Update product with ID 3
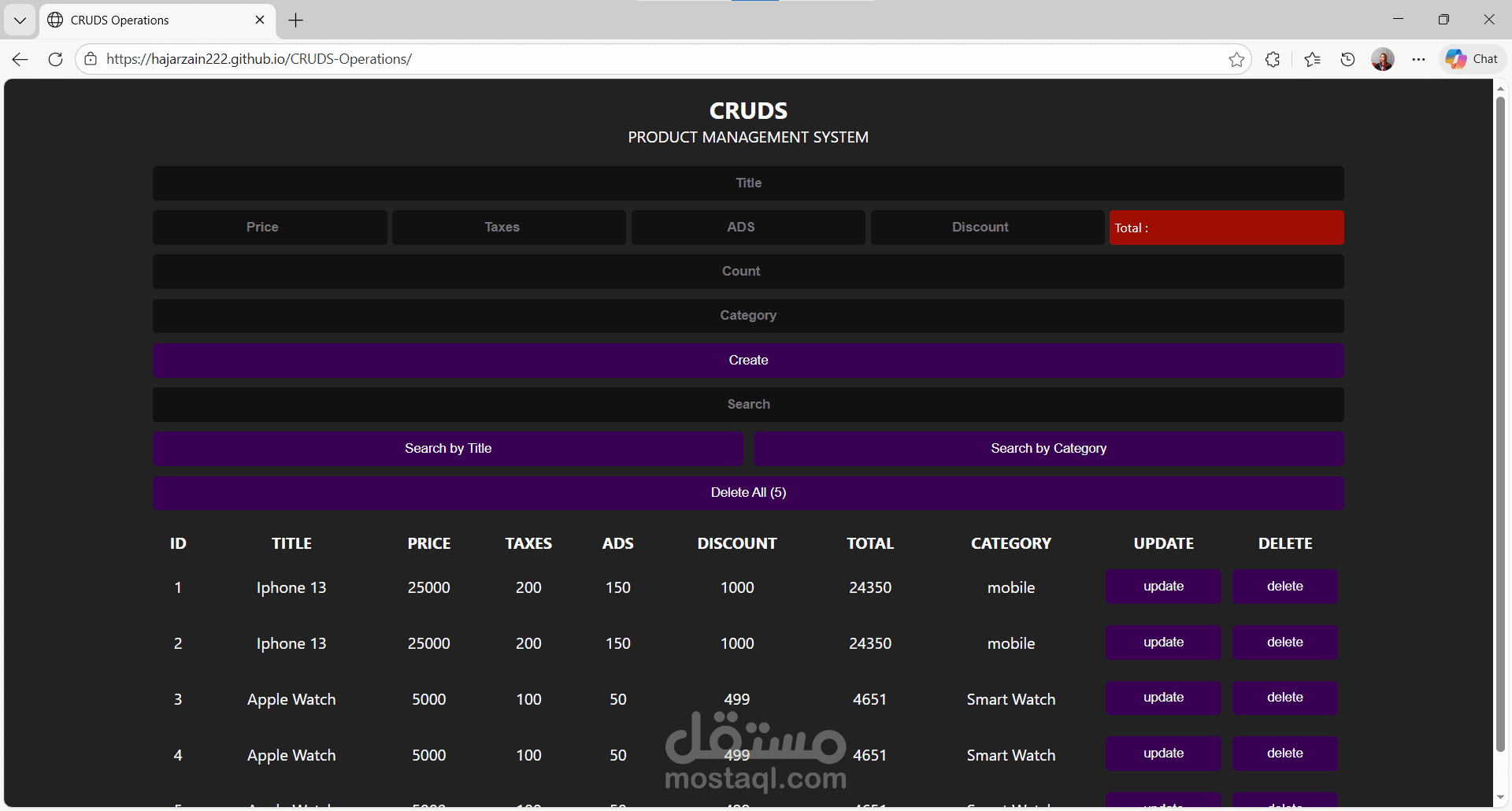The width and height of the screenshot is (1512, 811). tap(1163, 698)
